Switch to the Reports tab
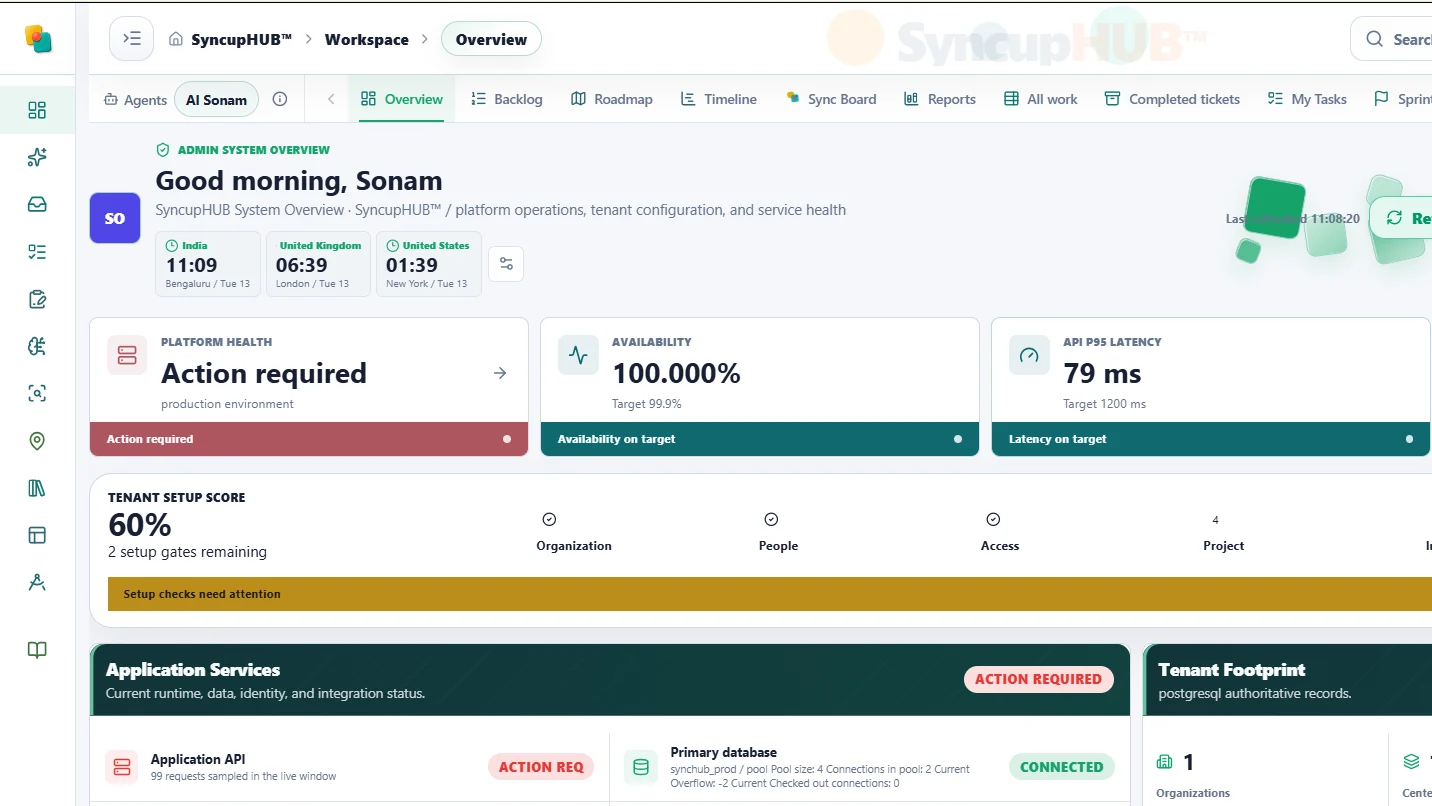 pos(940,99)
